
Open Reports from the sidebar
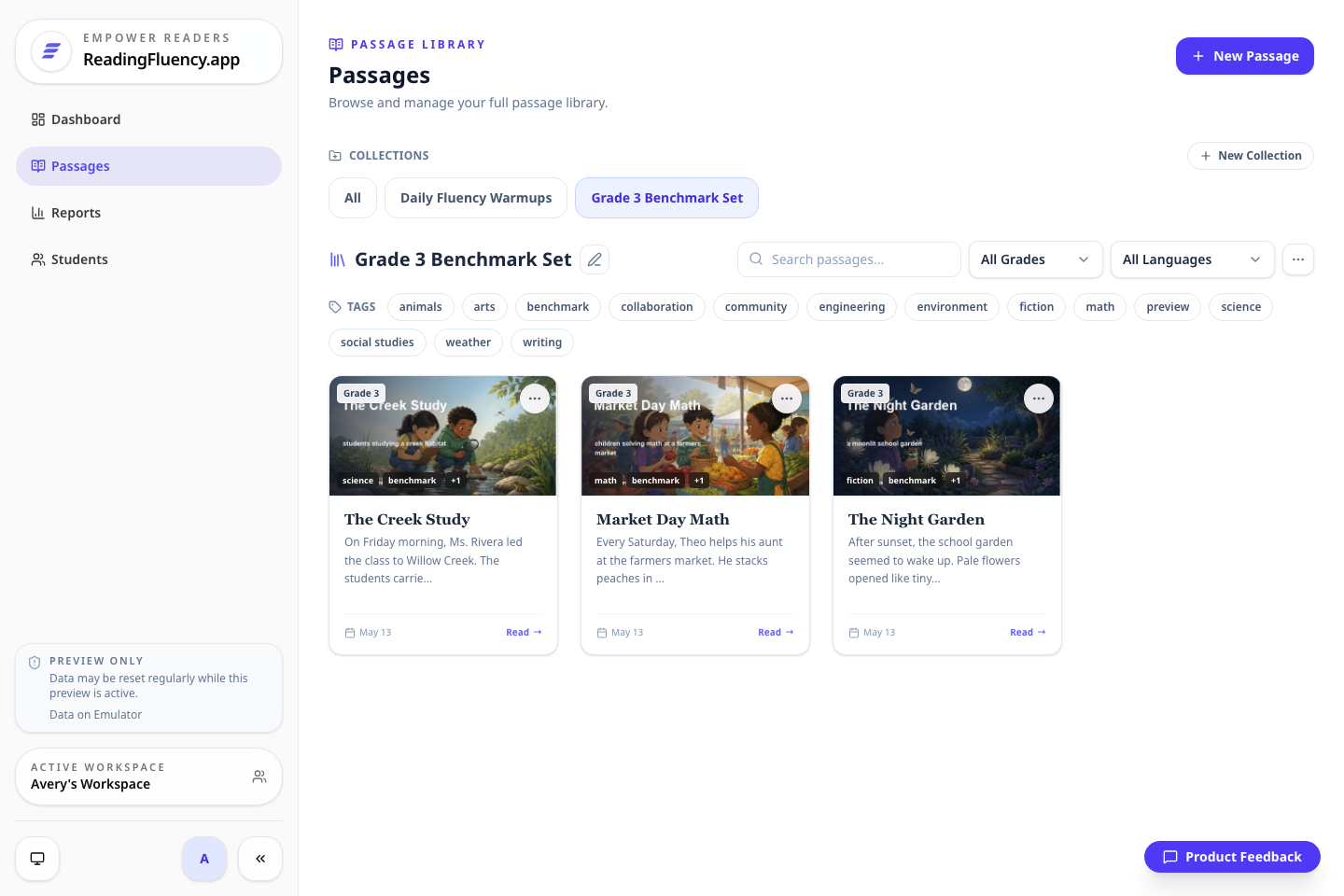[148, 213]
